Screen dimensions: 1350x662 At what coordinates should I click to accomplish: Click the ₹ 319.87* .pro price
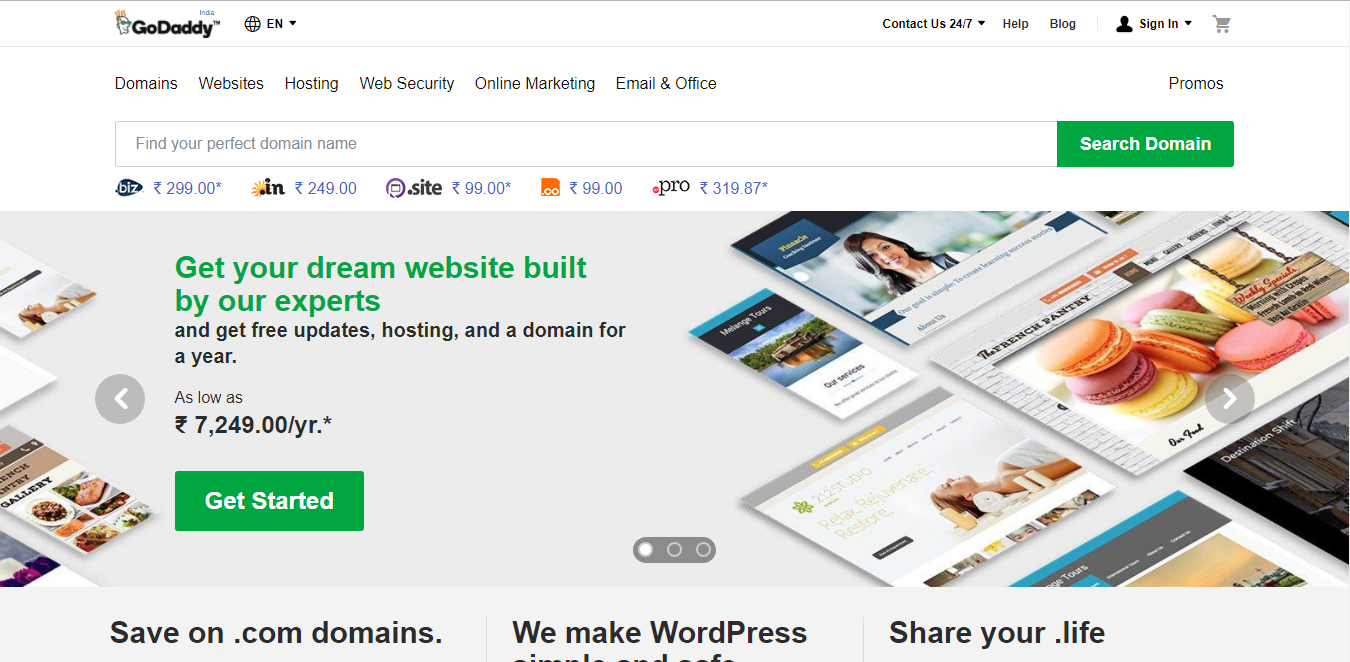pos(733,188)
